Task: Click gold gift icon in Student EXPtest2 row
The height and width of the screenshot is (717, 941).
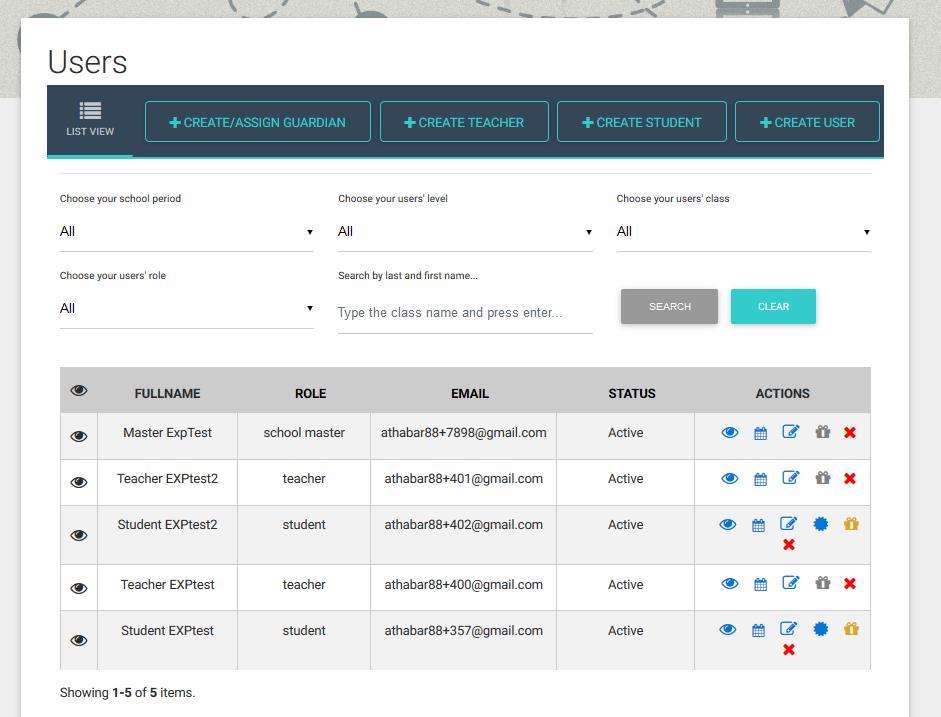Action: pos(851,524)
